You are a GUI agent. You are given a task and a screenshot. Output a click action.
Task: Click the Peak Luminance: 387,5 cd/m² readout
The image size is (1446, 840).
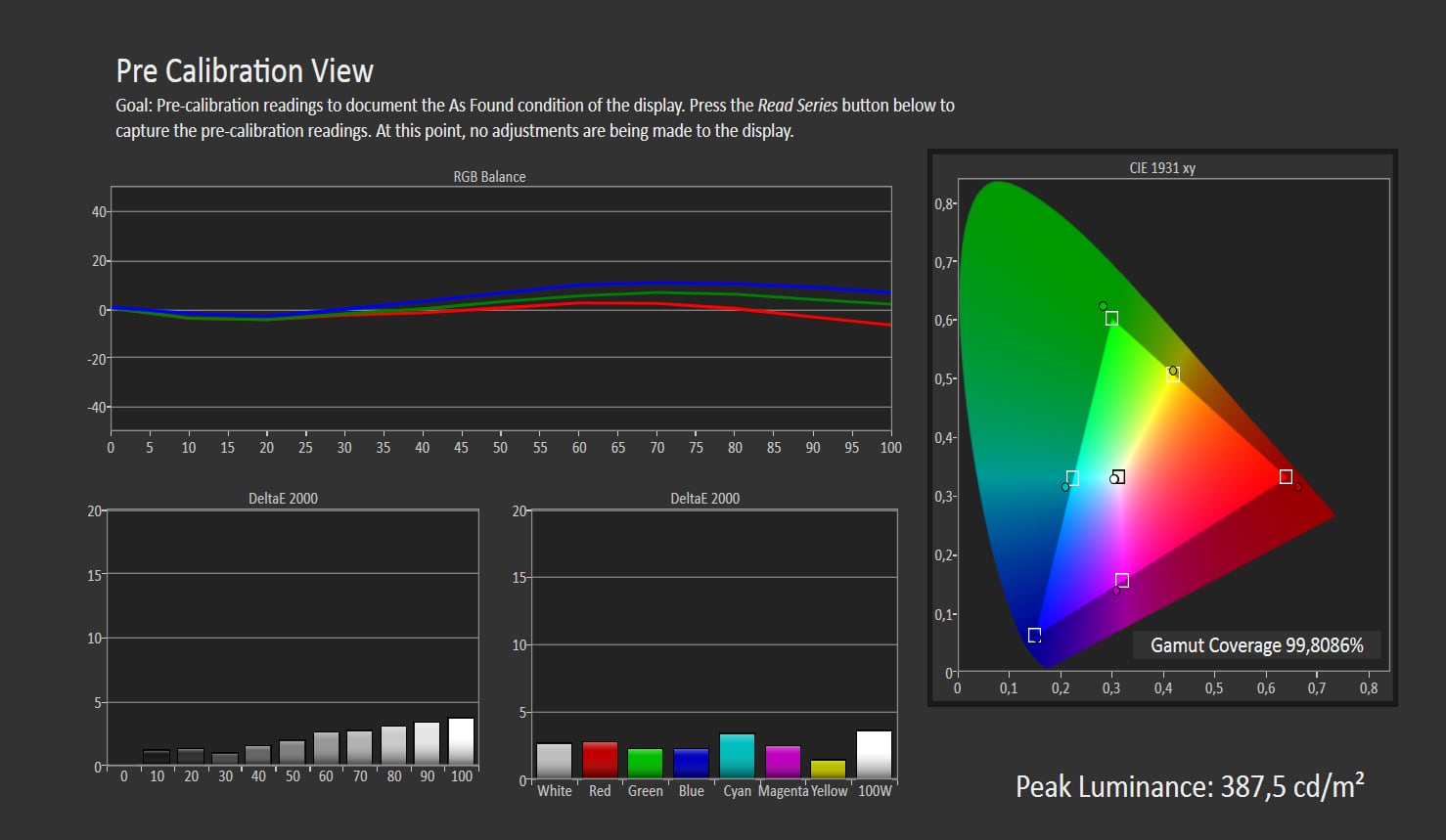[x=1190, y=786]
